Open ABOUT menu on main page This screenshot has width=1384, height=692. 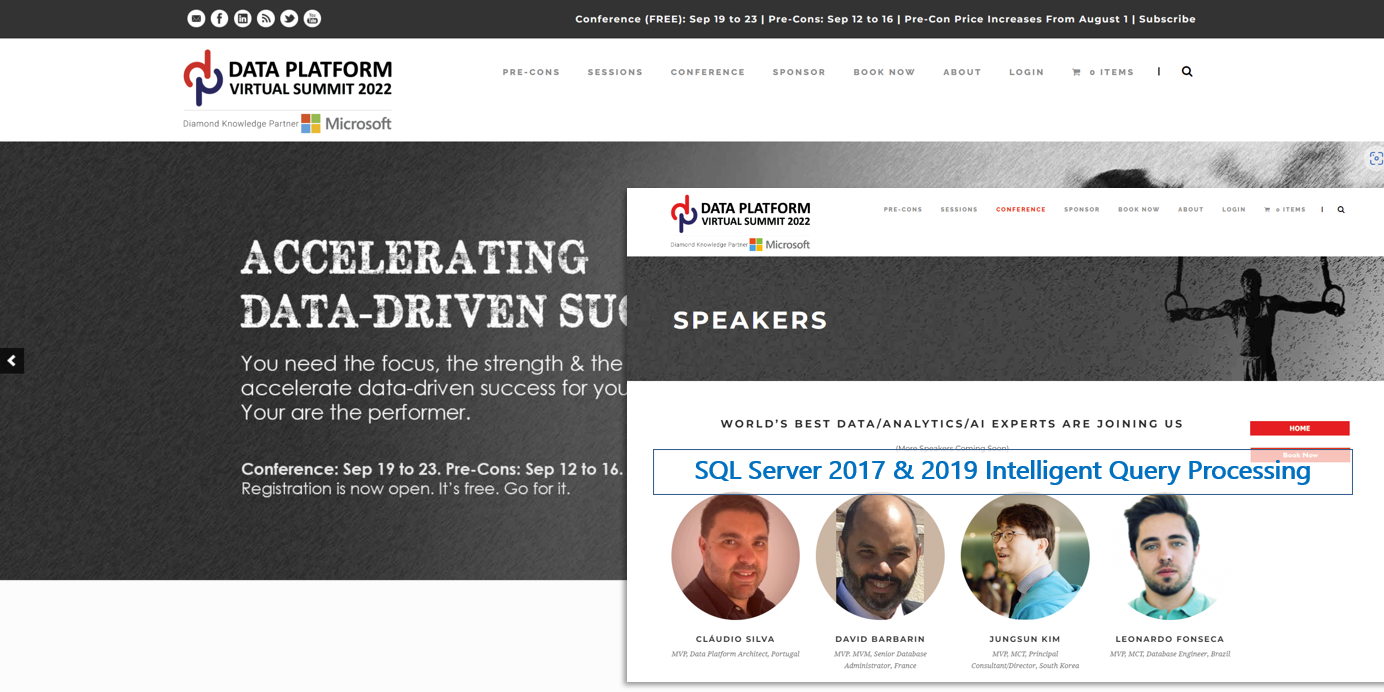(962, 72)
